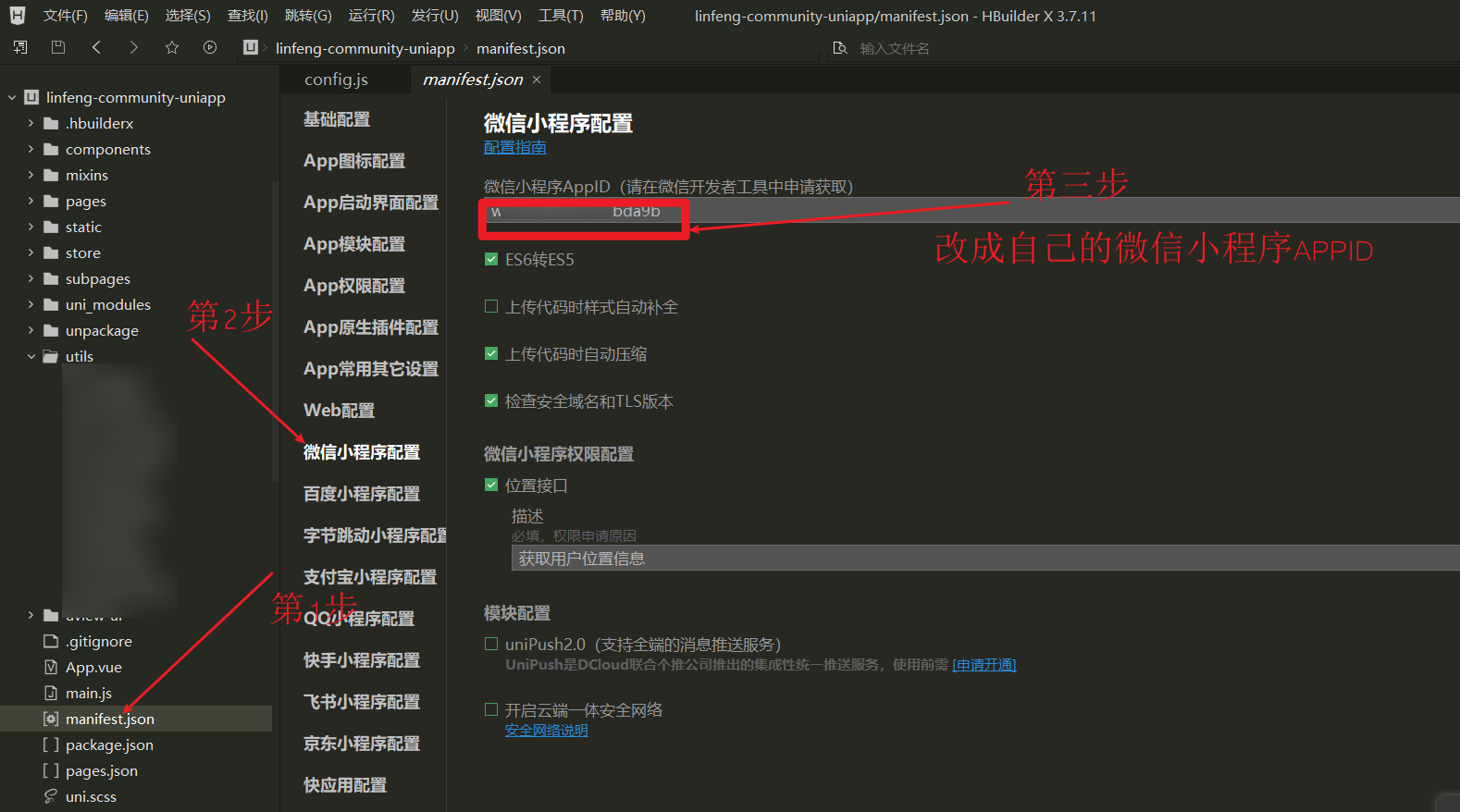Open the 安全网络说明 link

click(x=546, y=731)
